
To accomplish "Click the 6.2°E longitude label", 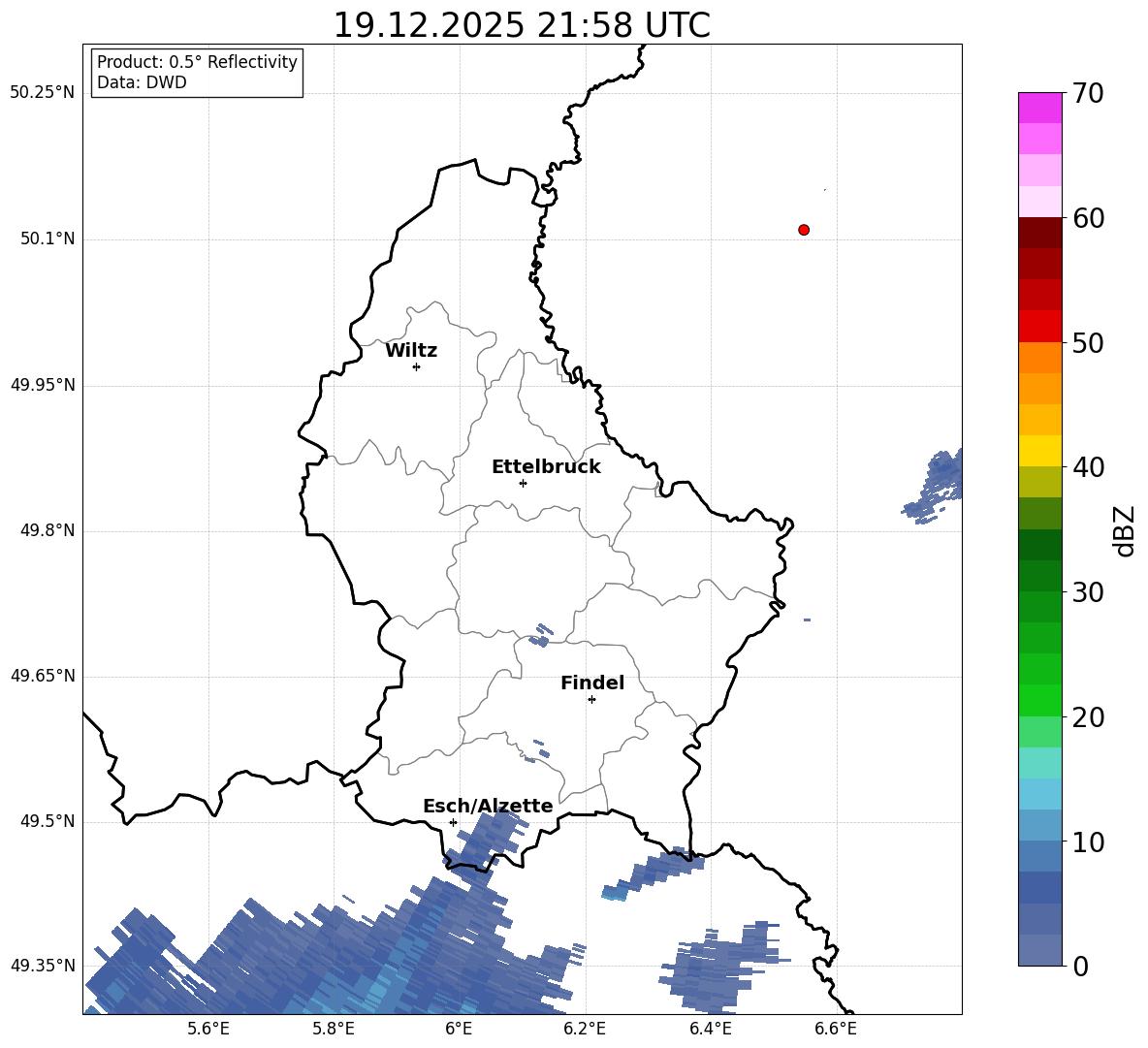I will tap(585, 1030).
